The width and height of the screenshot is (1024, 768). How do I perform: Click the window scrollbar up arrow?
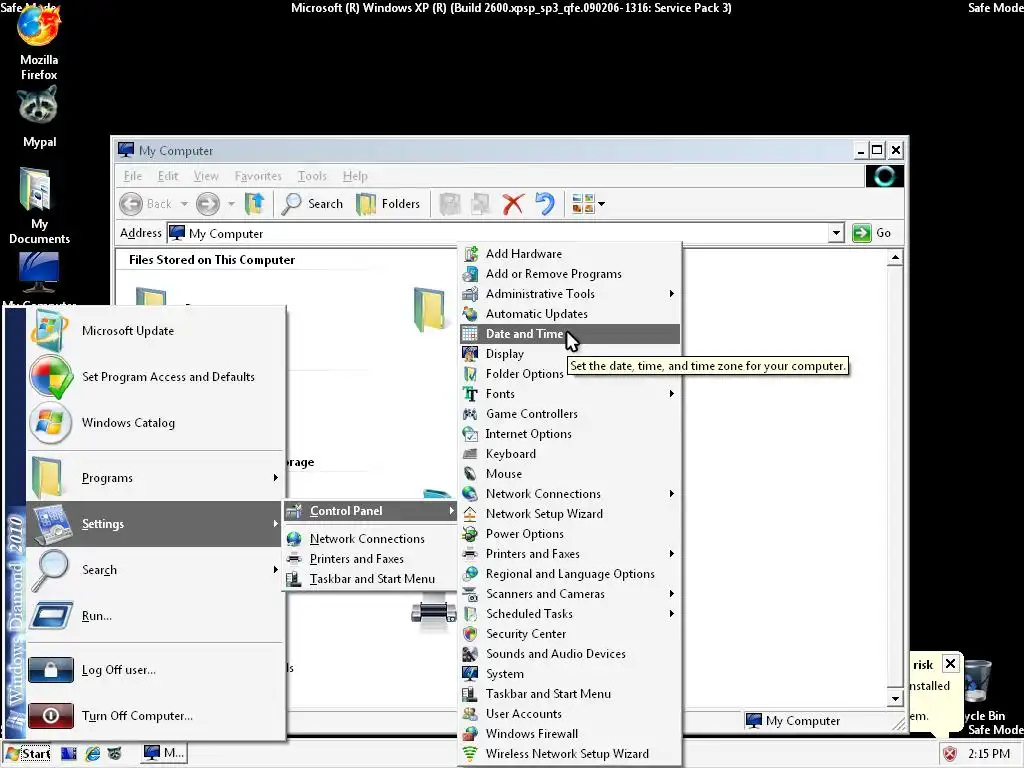895,258
